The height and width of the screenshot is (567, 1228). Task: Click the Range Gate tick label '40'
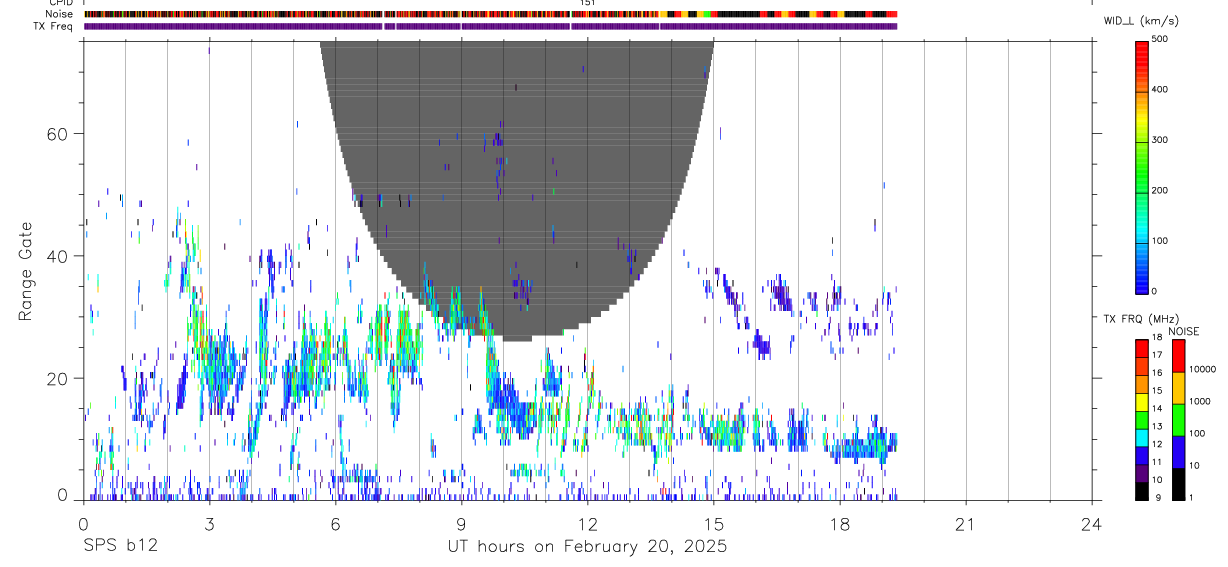pyautogui.click(x=58, y=256)
